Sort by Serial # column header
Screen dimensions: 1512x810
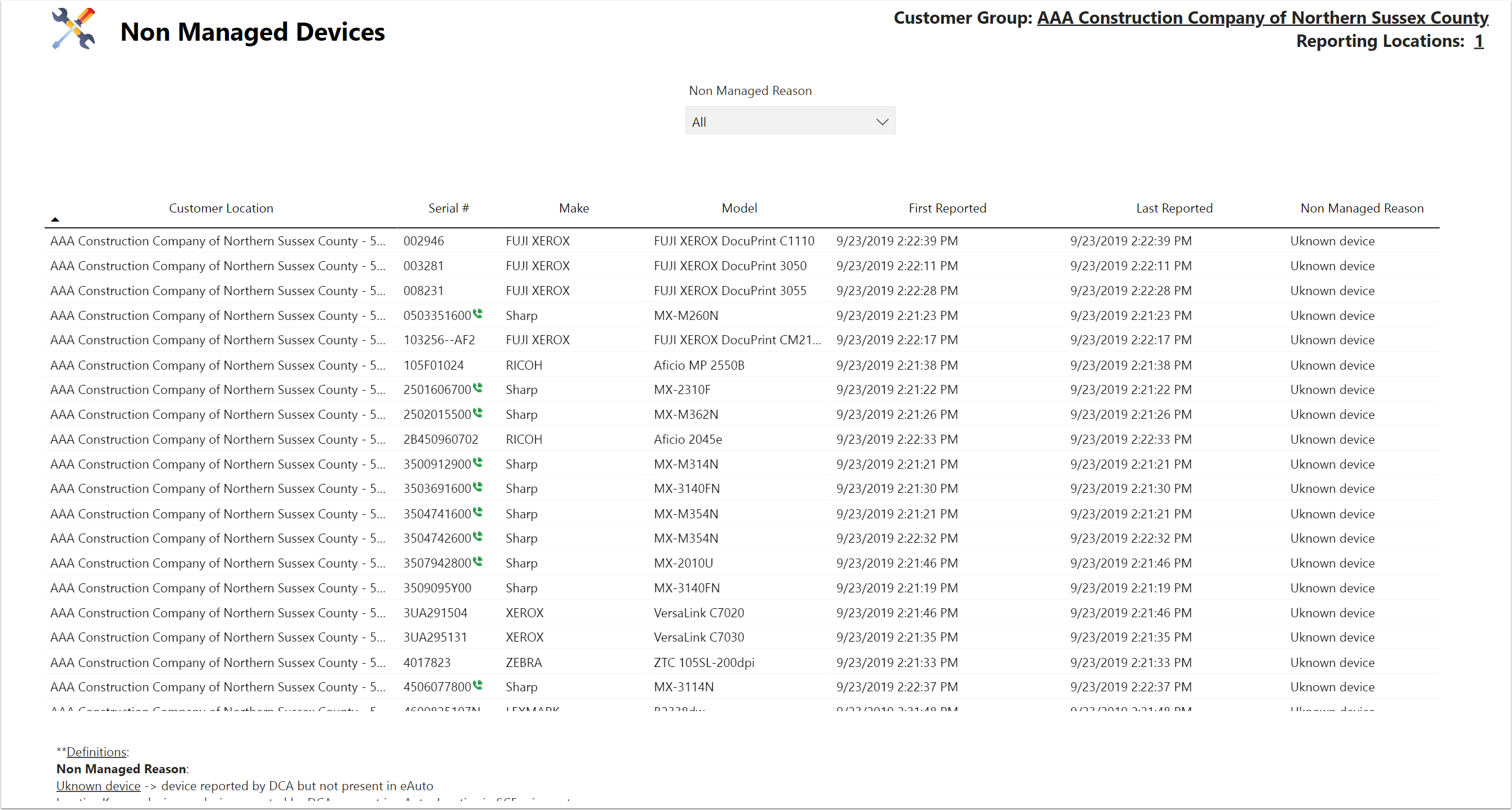click(448, 209)
